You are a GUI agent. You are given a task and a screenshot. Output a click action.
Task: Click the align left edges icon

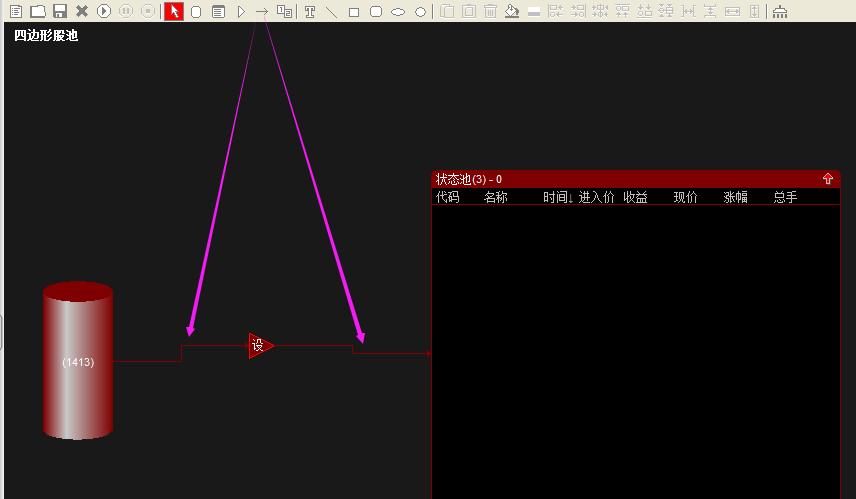pyautogui.click(x=555, y=11)
